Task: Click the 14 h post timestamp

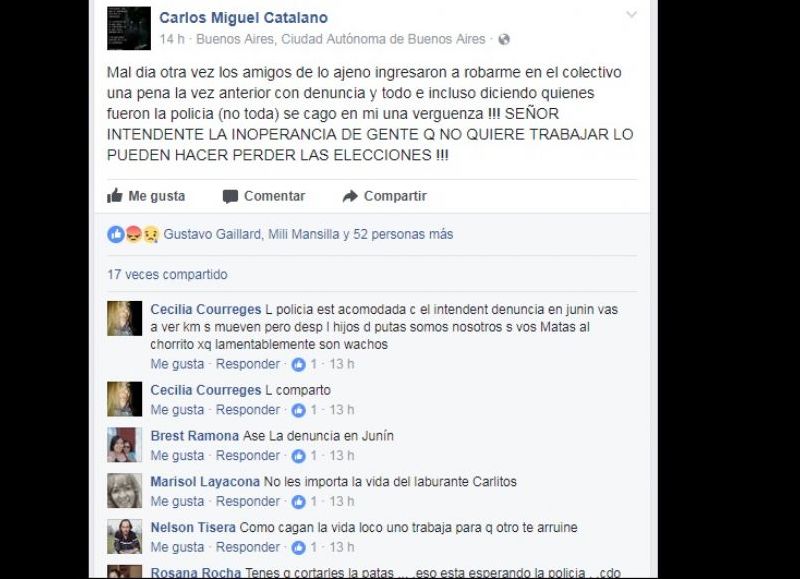Action: [x=172, y=39]
